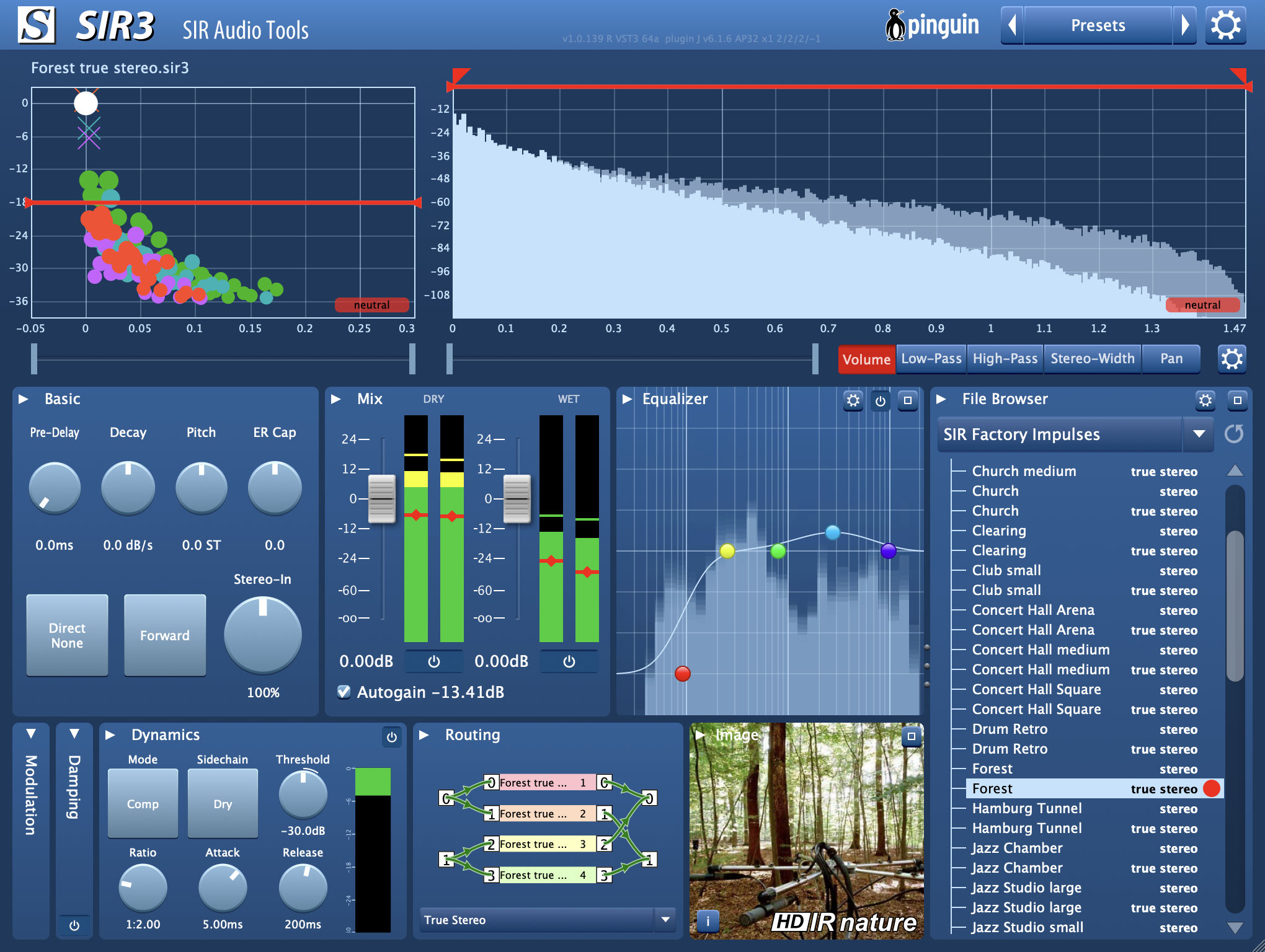The height and width of the screenshot is (952, 1265).
Task: Open envelope display settings gear
Action: click(1232, 359)
